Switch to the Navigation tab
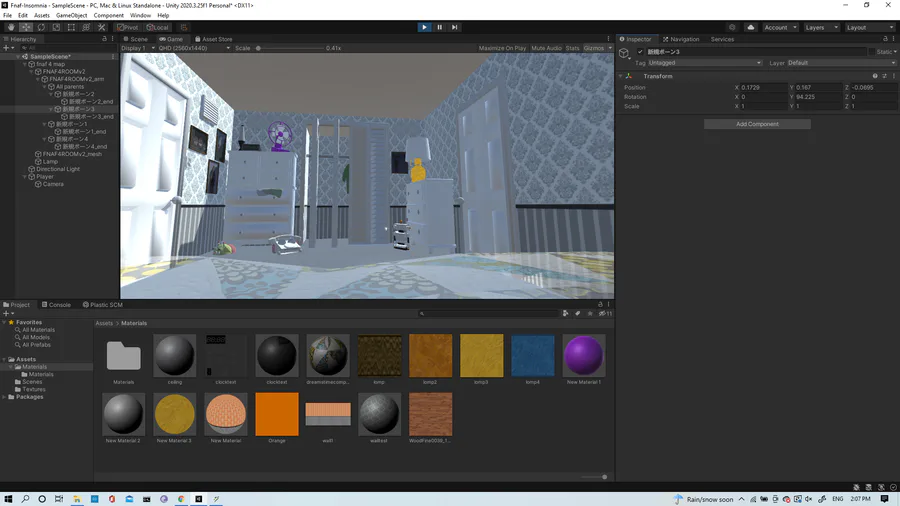Image resolution: width=900 pixels, height=506 pixels. point(681,39)
